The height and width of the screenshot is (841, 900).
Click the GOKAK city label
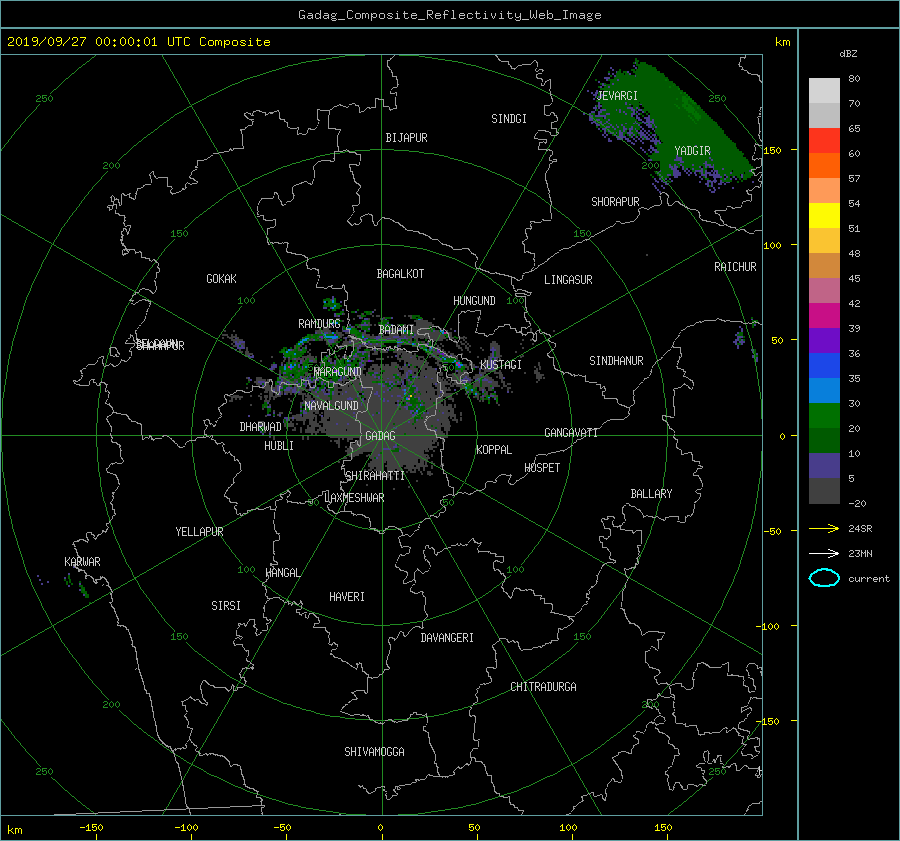pyautogui.click(x=222, y=278)
